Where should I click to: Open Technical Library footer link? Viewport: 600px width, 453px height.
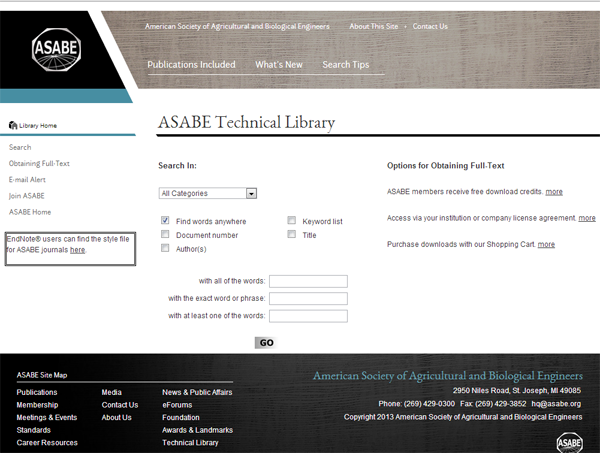190,443
